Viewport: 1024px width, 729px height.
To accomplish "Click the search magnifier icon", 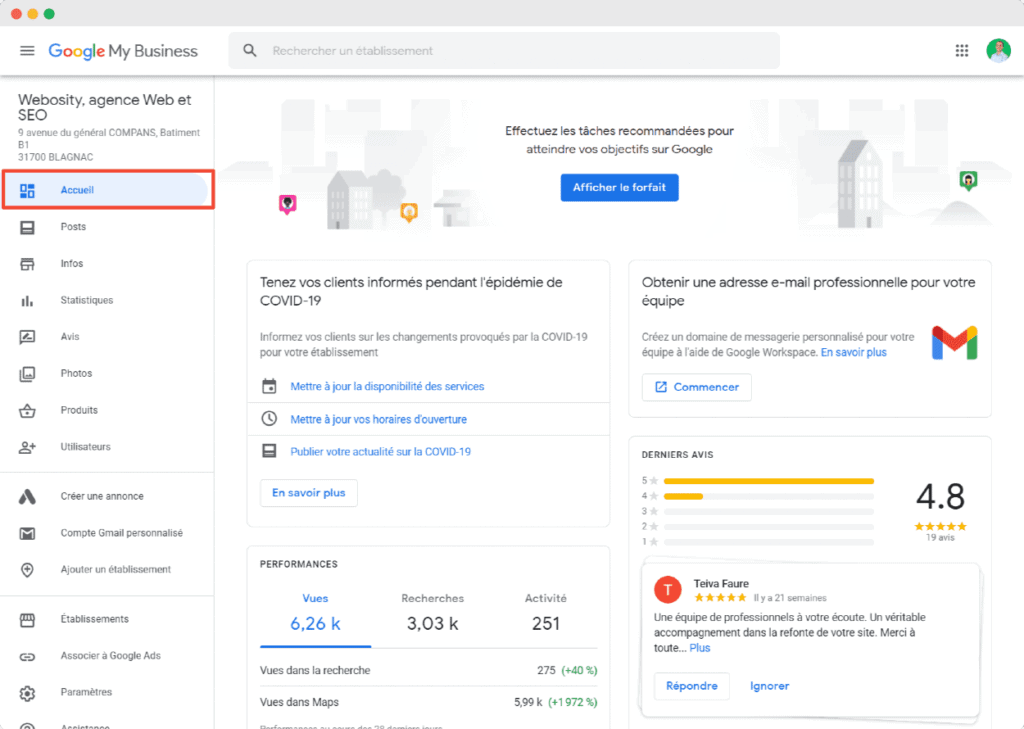I will pos(249,50).
